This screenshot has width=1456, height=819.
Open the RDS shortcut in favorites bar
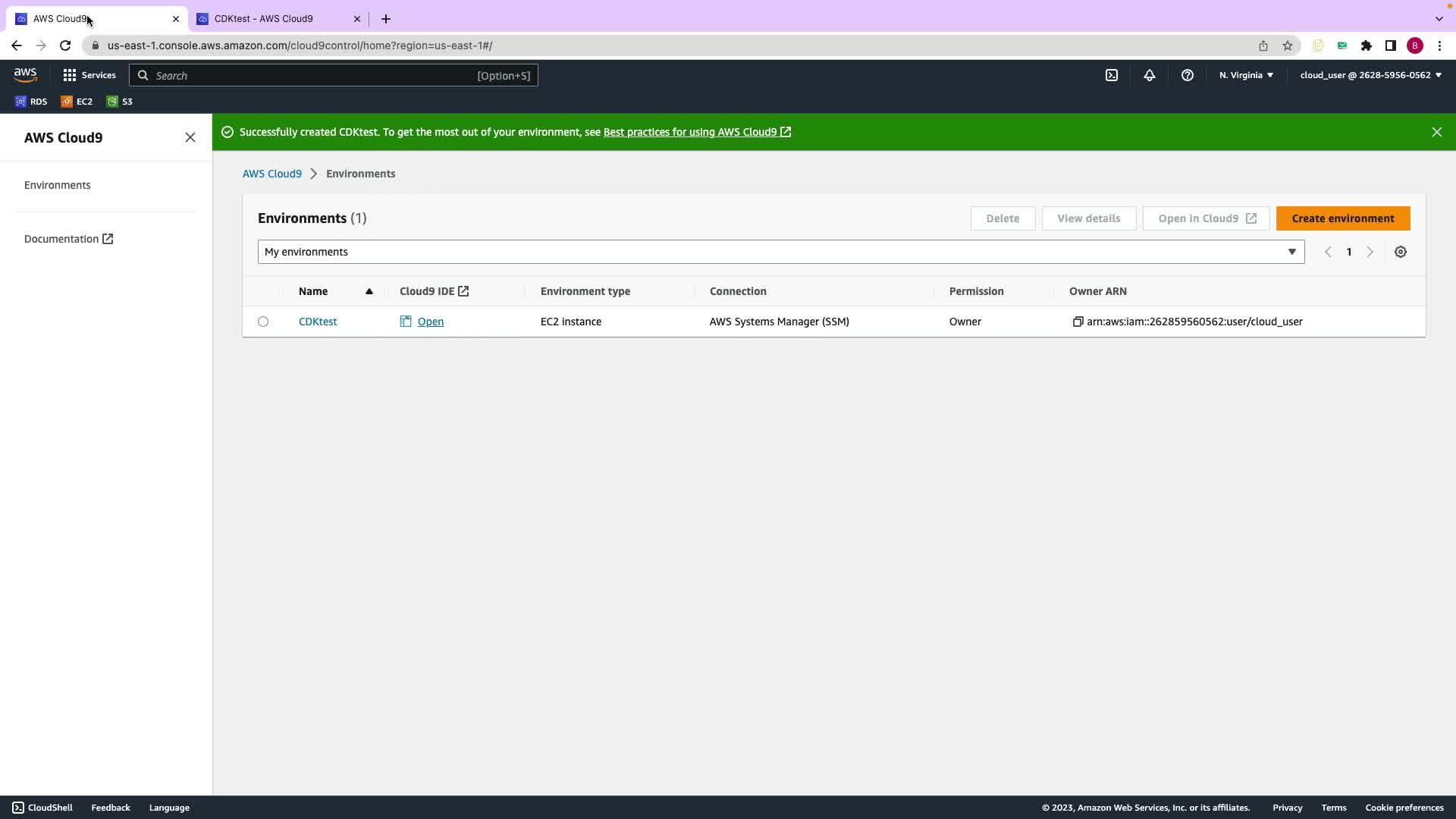[x=31, y=102]
